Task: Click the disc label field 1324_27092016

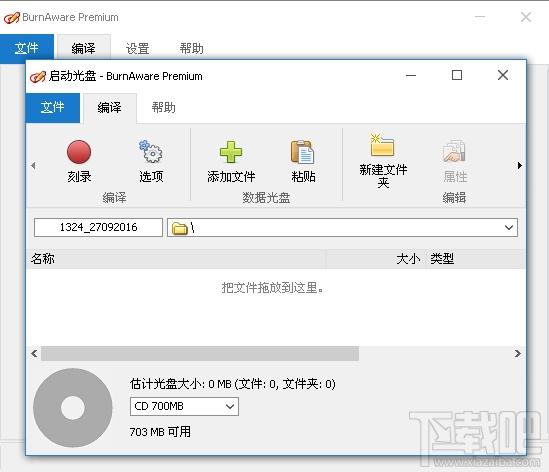Action: point(98,228)
